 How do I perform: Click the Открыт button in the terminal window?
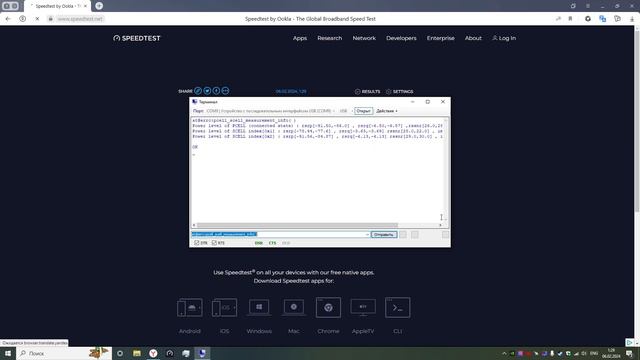click(x=363, y=111)
